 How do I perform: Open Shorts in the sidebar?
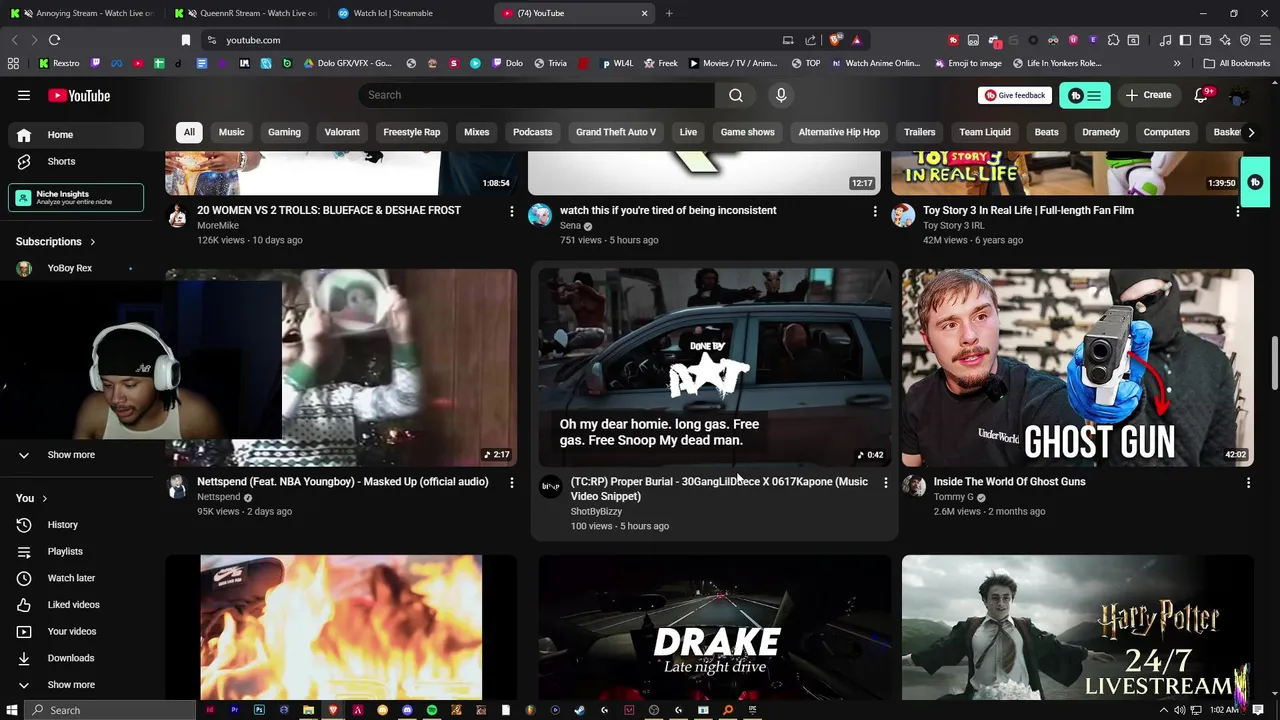point(76,161)
